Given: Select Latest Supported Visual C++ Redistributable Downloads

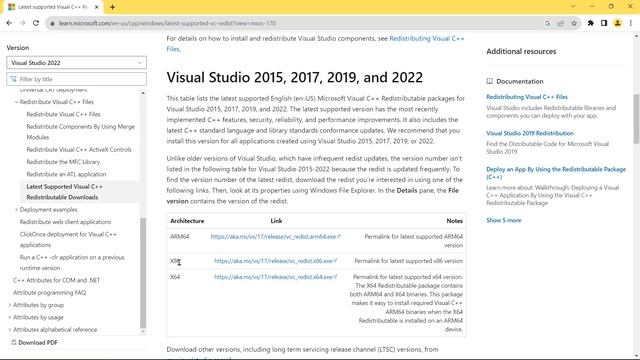Looking at the screenshot, I should pos(64,192).
